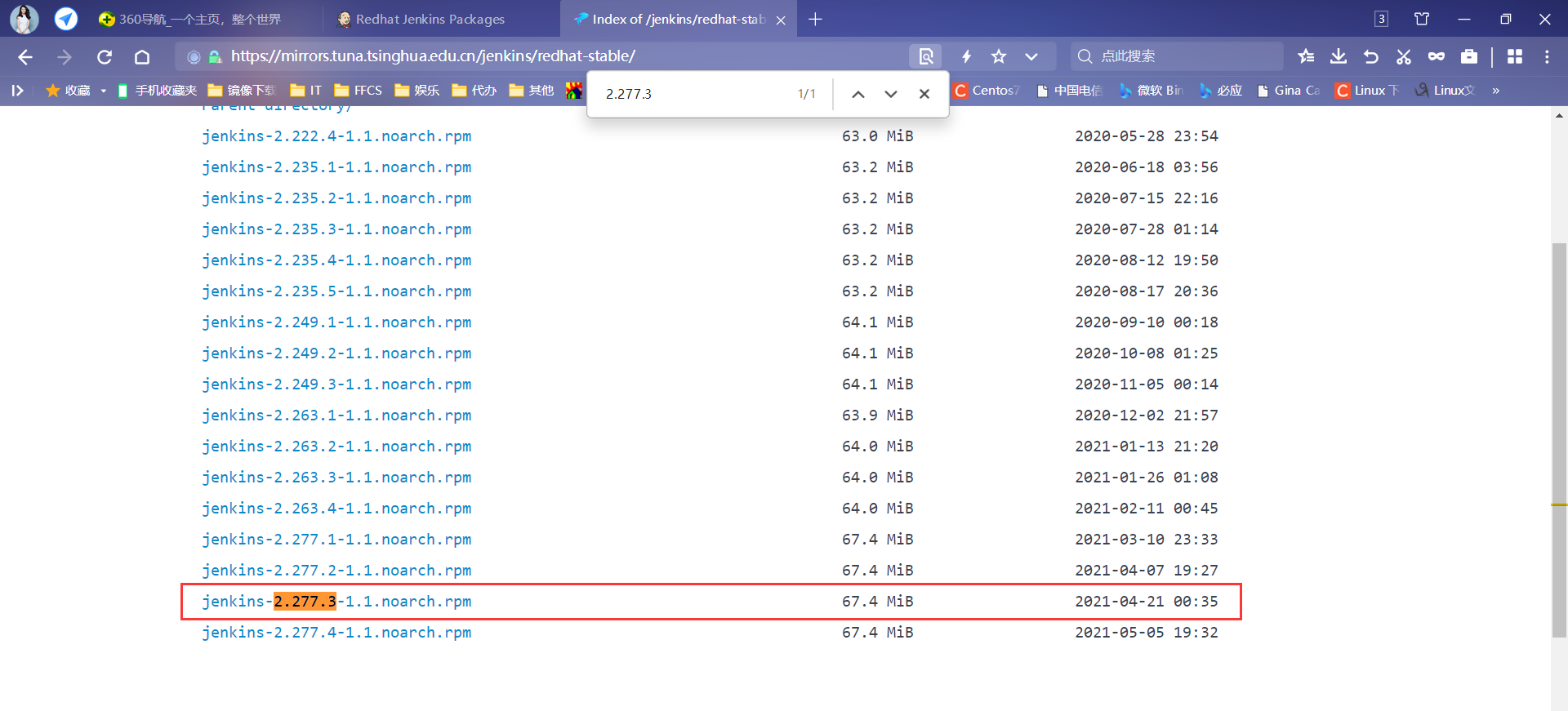Image resolution: width=1568 pixels, height=711 pixels.
Task: Open the extensions grid icon
Action: [1515, 56]
